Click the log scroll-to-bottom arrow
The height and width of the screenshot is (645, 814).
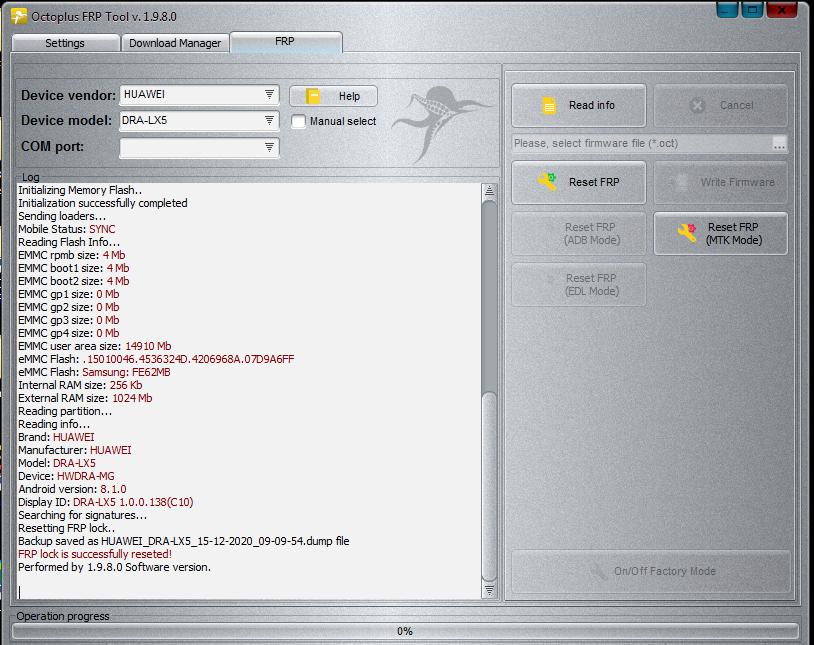coord(489,590)
